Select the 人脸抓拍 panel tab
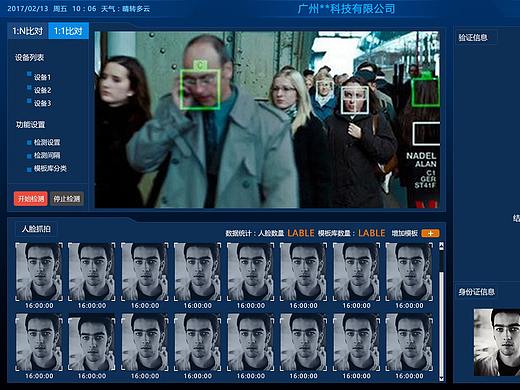The width and height of the screenshot is (520, 390). [36, 229]
